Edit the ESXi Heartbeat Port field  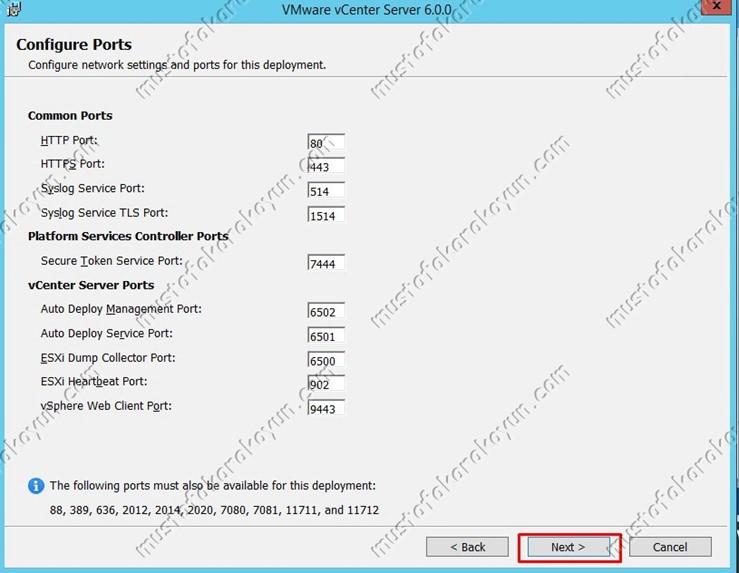click(x=326, y=384)
